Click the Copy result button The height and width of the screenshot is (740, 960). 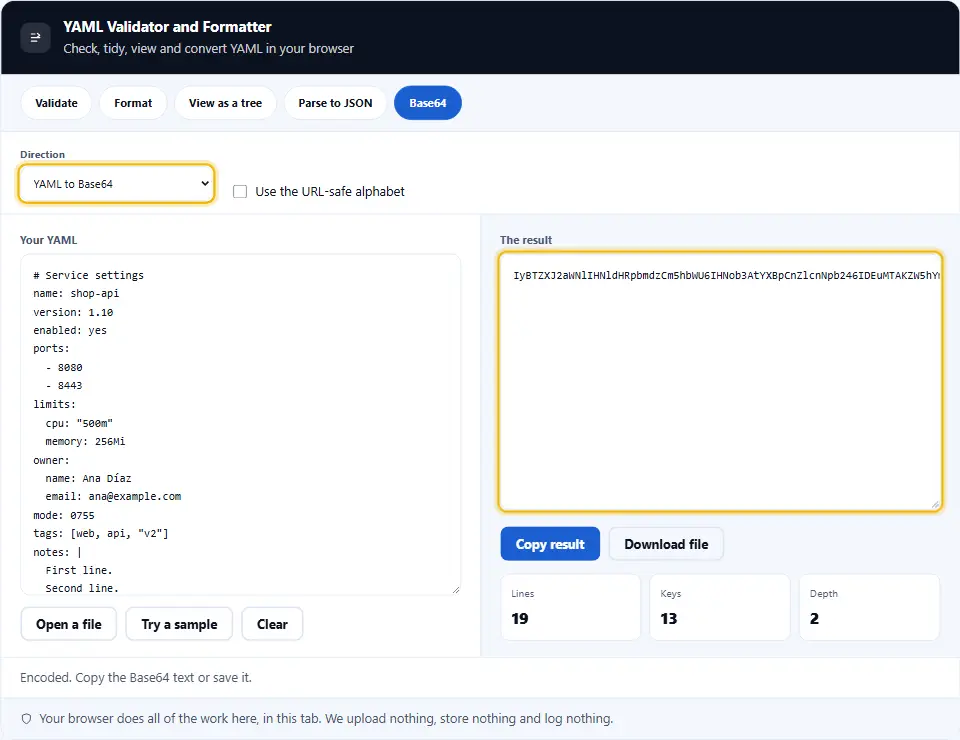tap(550, 544)
